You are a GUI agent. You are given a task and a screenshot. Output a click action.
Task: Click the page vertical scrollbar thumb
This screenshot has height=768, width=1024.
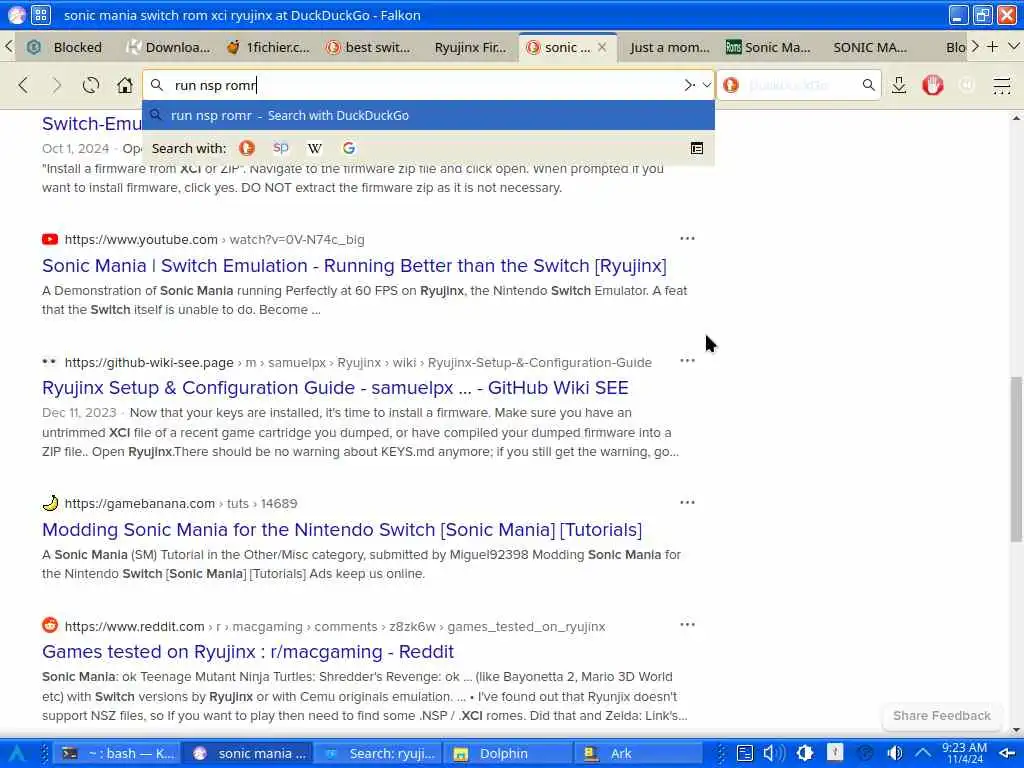coord(1016,459)
